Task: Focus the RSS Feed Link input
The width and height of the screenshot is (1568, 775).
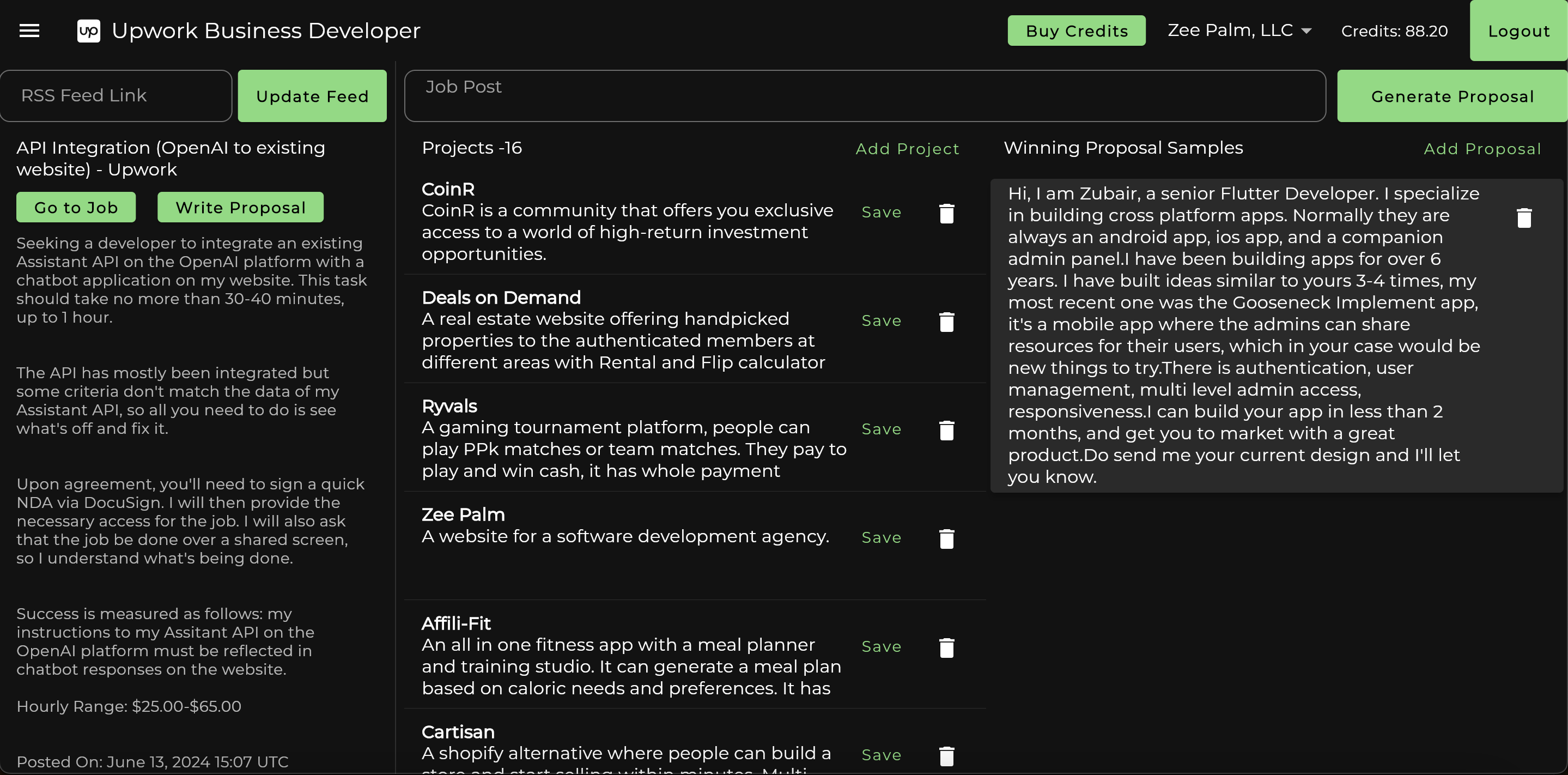Action: point(116,96)
